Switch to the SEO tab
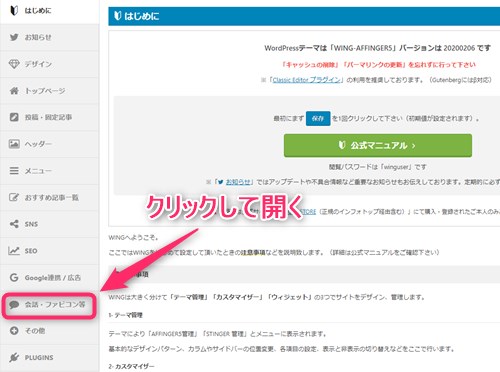Image resolution: width=500 pixels, height=372 pixels. pyautogui.click(x=49, y=250)
